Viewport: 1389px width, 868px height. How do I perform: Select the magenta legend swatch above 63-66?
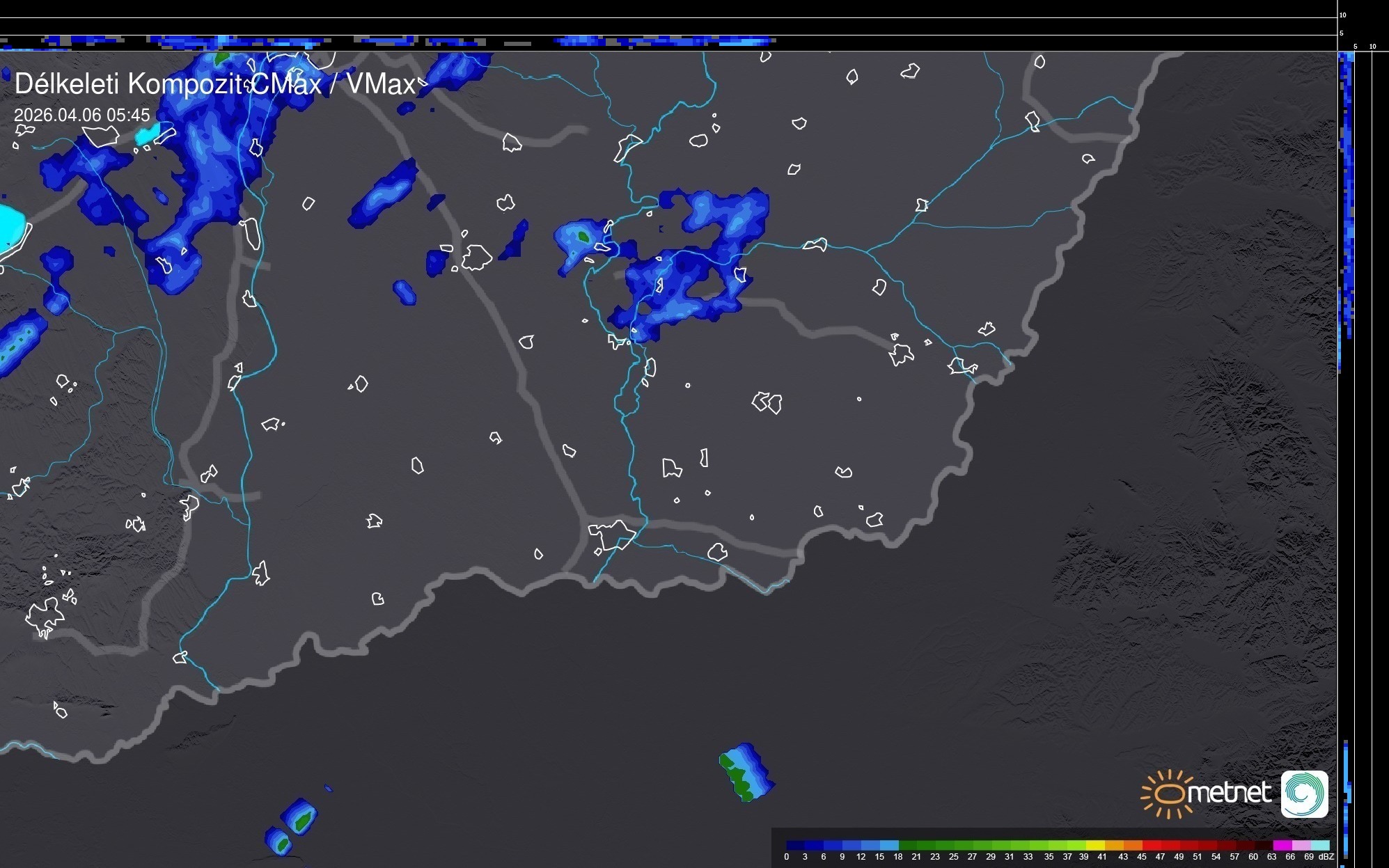pos(1282,845)
